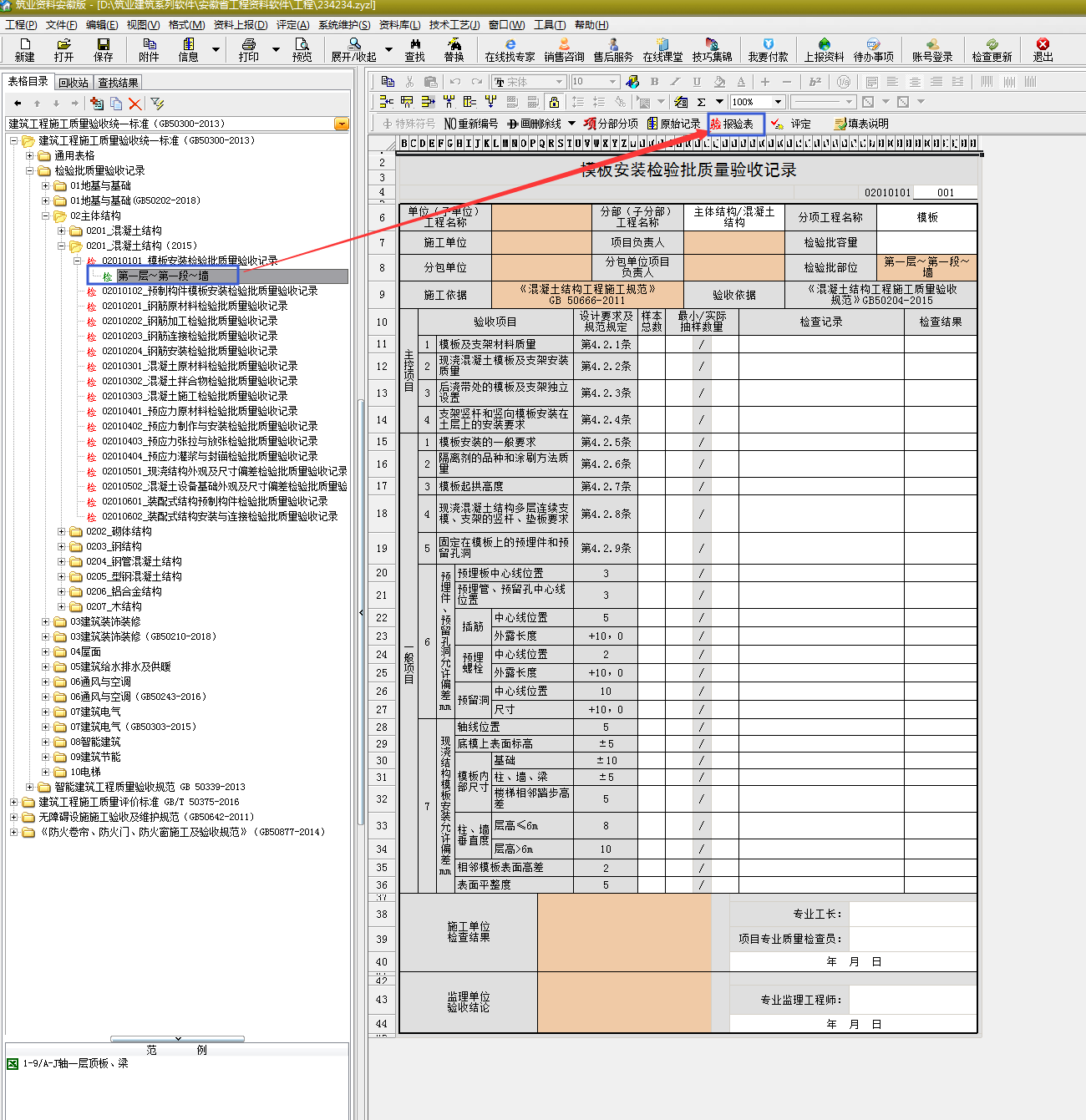The image size is (1086, 1120).
Task: Open the 资料上报(D) menu
Action: pos(241,25)
